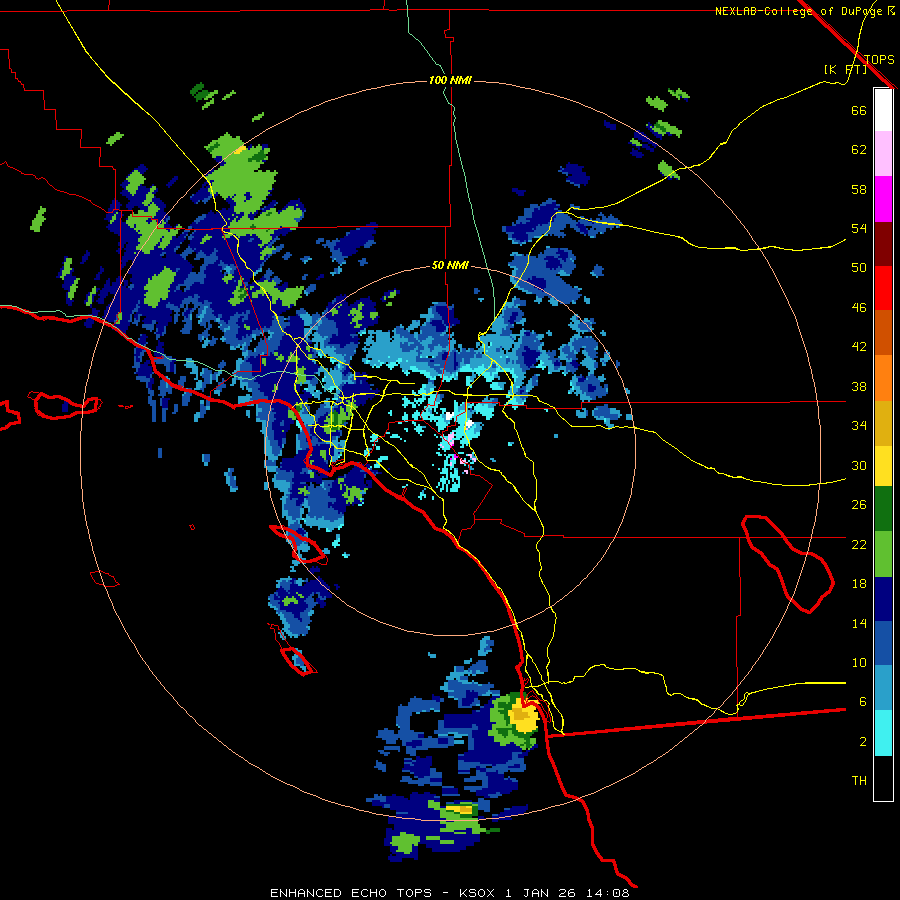Image resolution: width=900 pixels, height=900 pixels.
Task: Click the '6' legend value
Action: coord(863,701)
